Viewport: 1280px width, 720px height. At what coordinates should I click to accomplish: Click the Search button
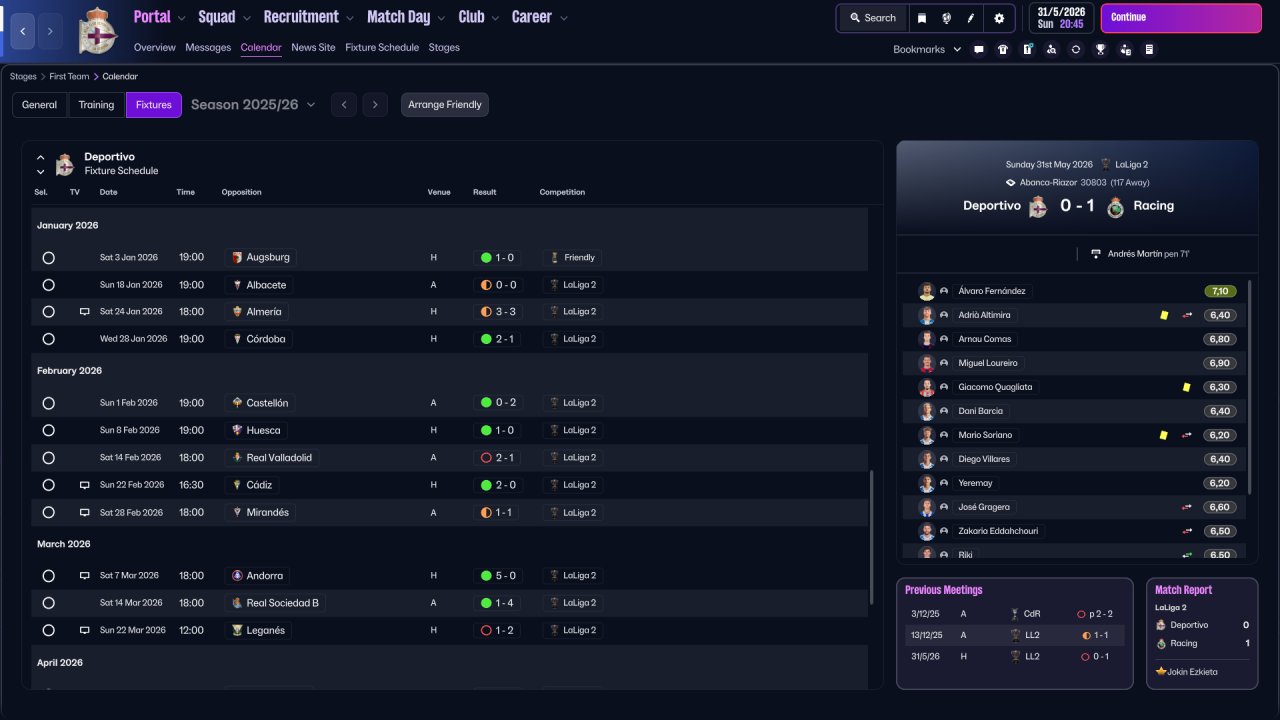point(873,18)
